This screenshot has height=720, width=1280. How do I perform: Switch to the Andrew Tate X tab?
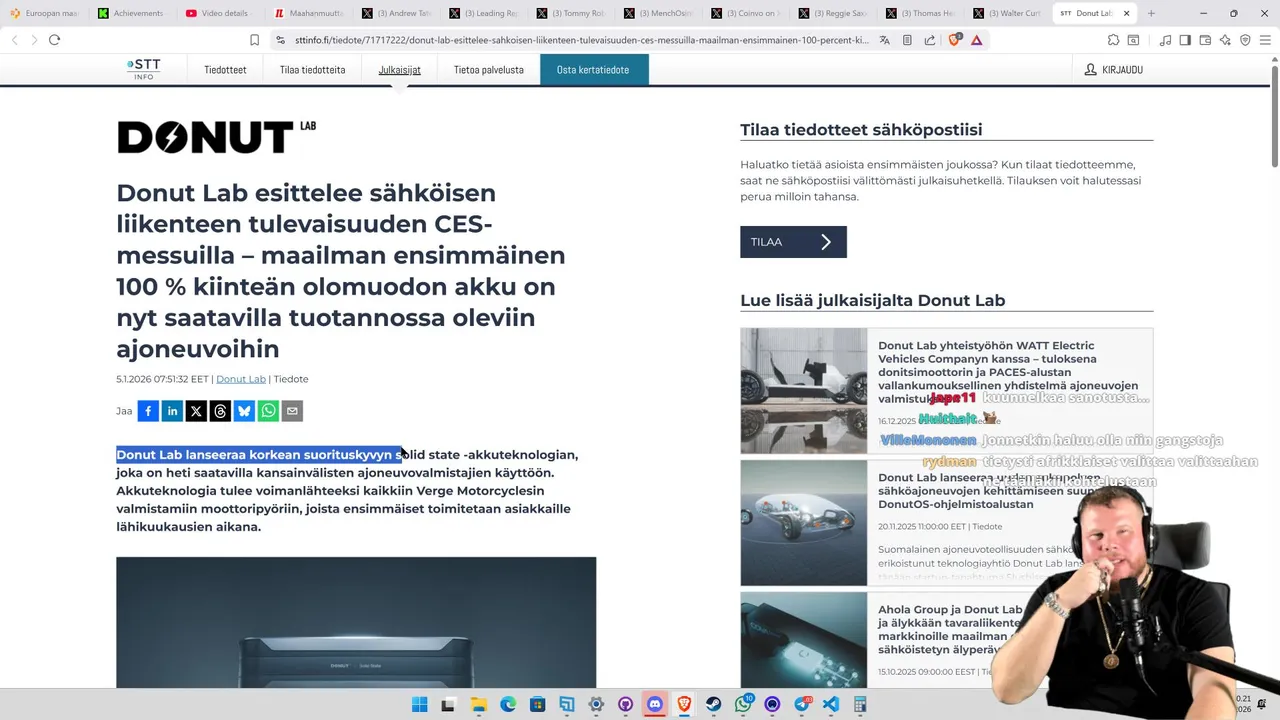point(394,13)
